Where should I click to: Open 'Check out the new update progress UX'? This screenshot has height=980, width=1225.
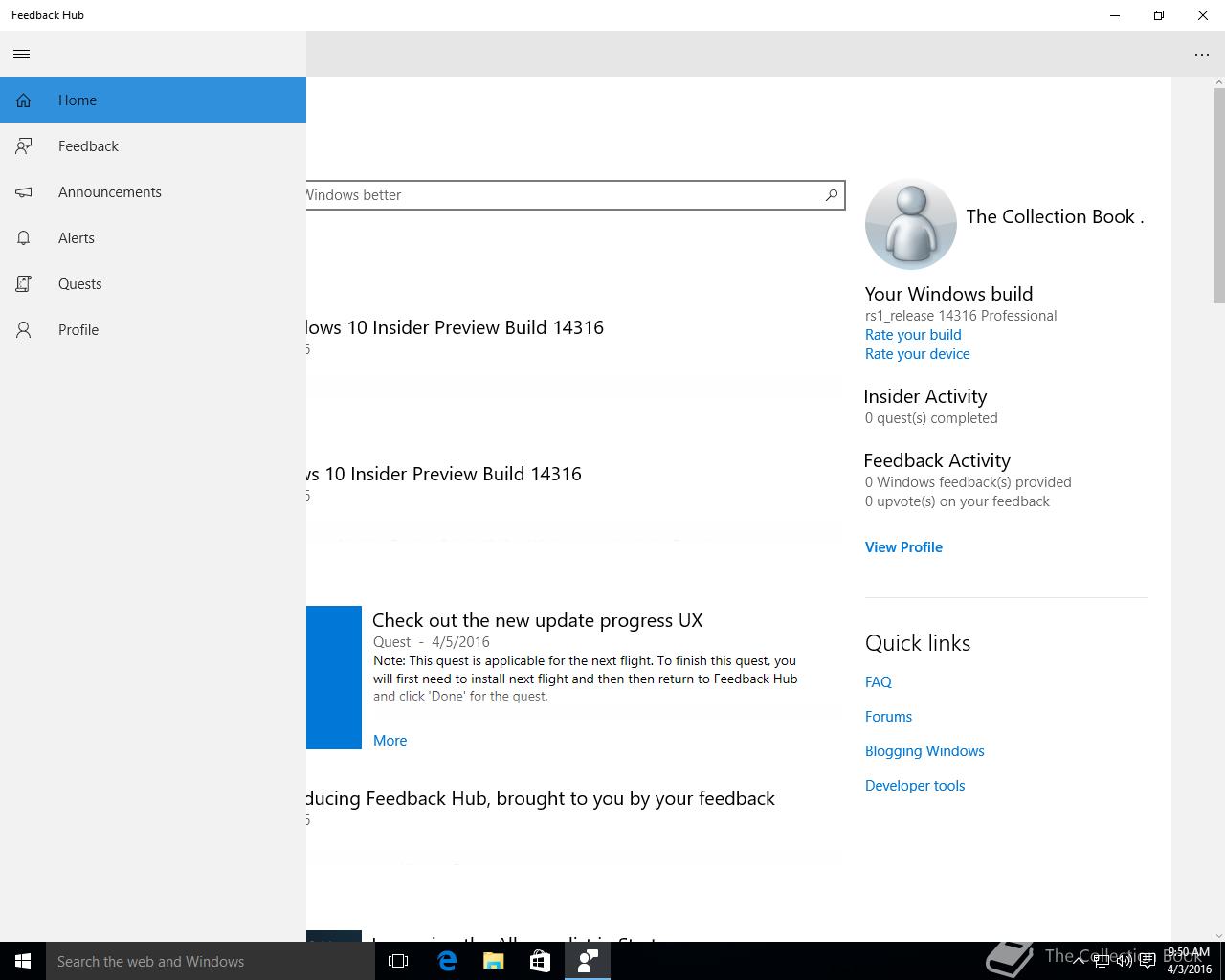(x=537, y=620)
